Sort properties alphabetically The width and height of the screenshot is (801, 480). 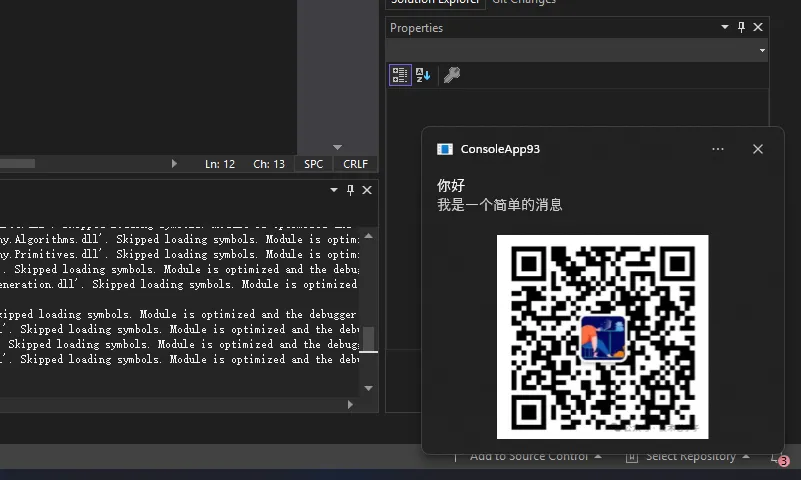(423, 75)
